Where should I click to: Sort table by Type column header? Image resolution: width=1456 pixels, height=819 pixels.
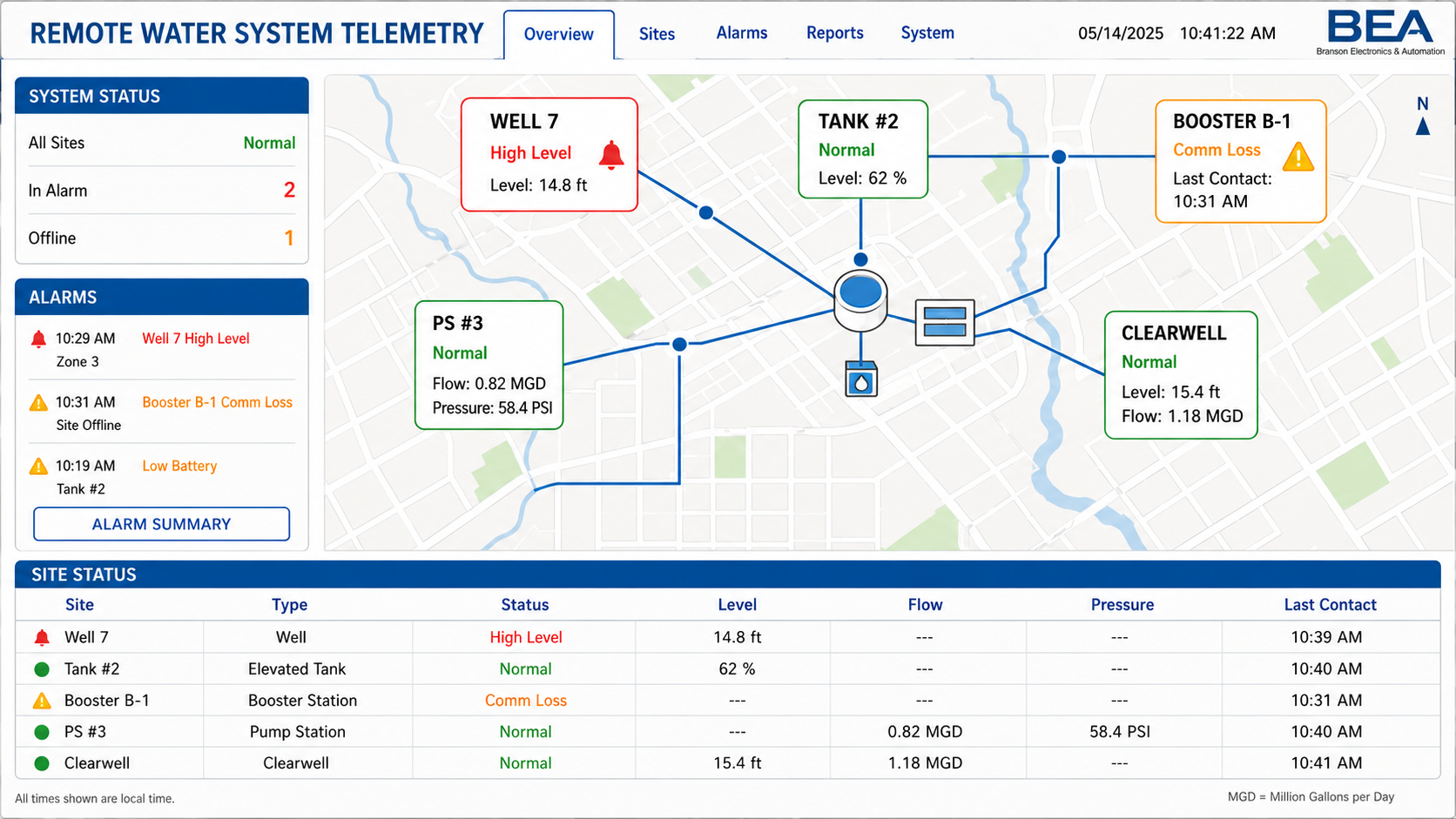(x=290, y=605)
